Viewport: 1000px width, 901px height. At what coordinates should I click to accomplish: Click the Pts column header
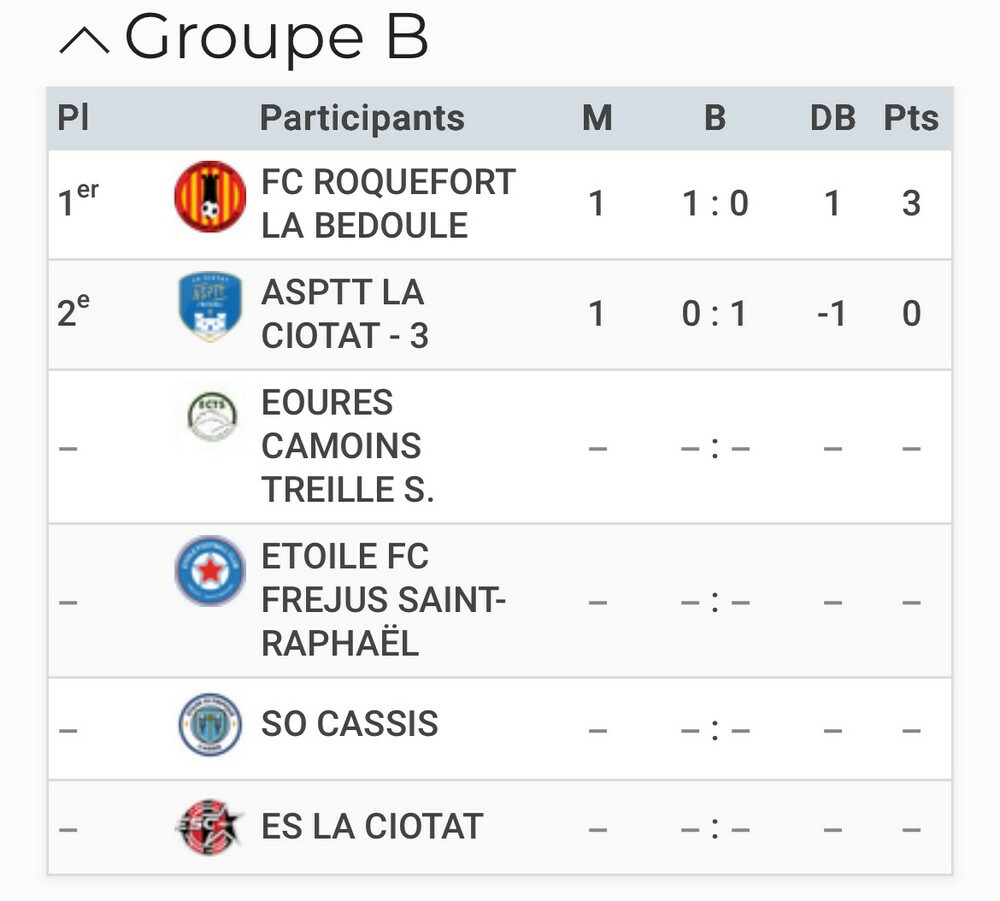click(x=911, y=118)
